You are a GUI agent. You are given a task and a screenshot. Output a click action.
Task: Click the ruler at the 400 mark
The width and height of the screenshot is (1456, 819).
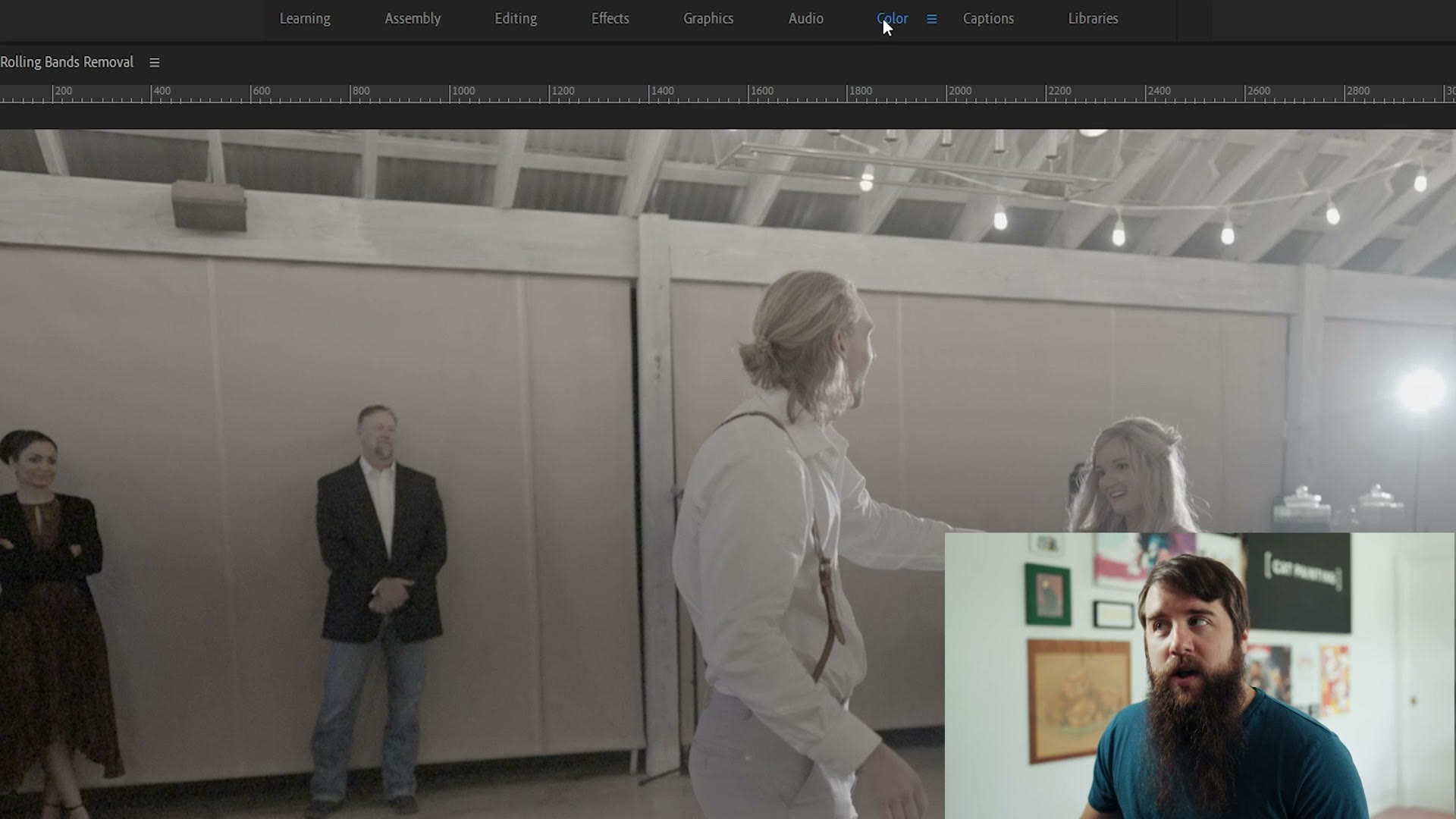pyautogui.click(x=162, y=91)
